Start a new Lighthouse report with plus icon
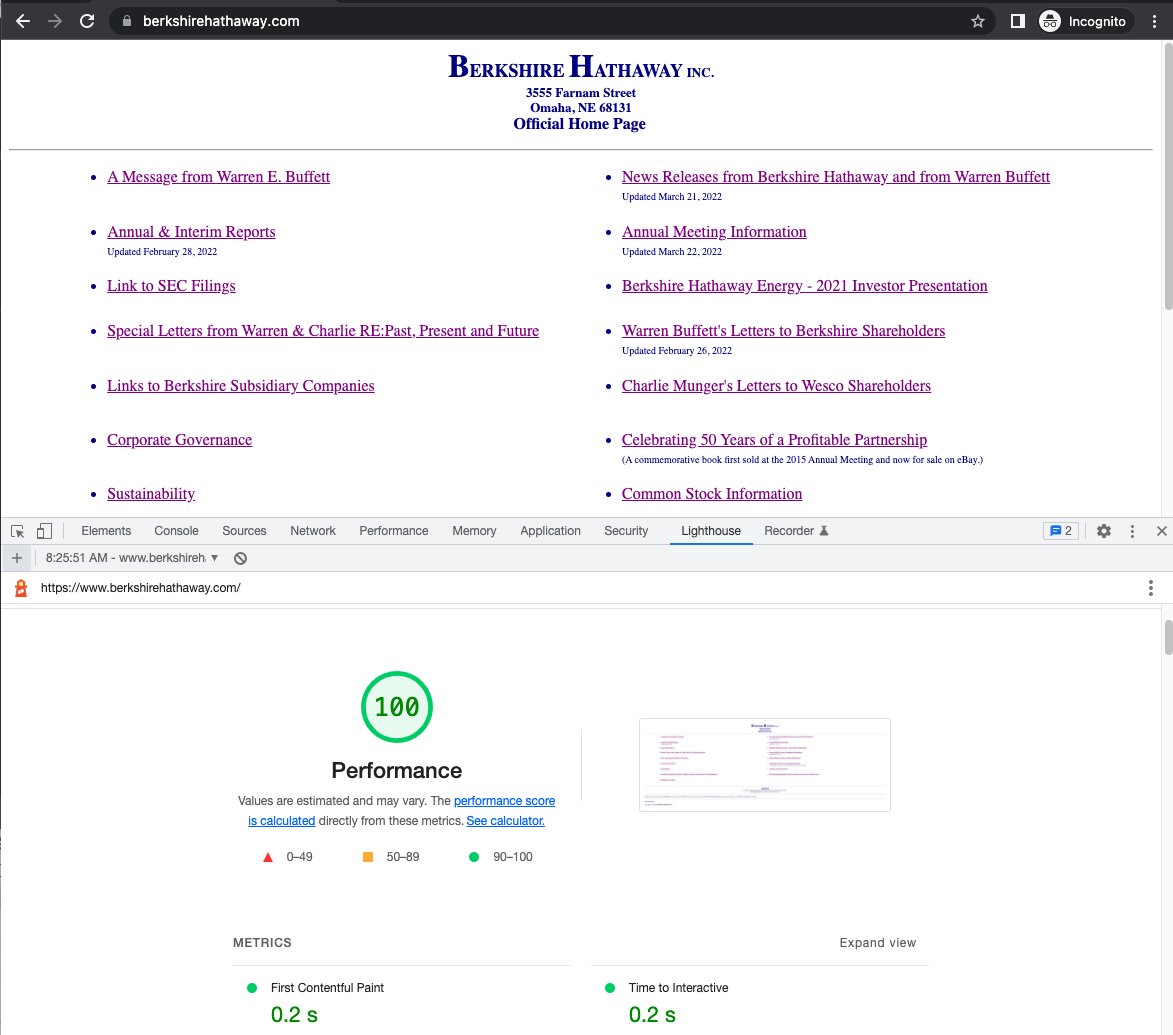The width and height of the screenshot is (1173, 1035). coord(16,558)
